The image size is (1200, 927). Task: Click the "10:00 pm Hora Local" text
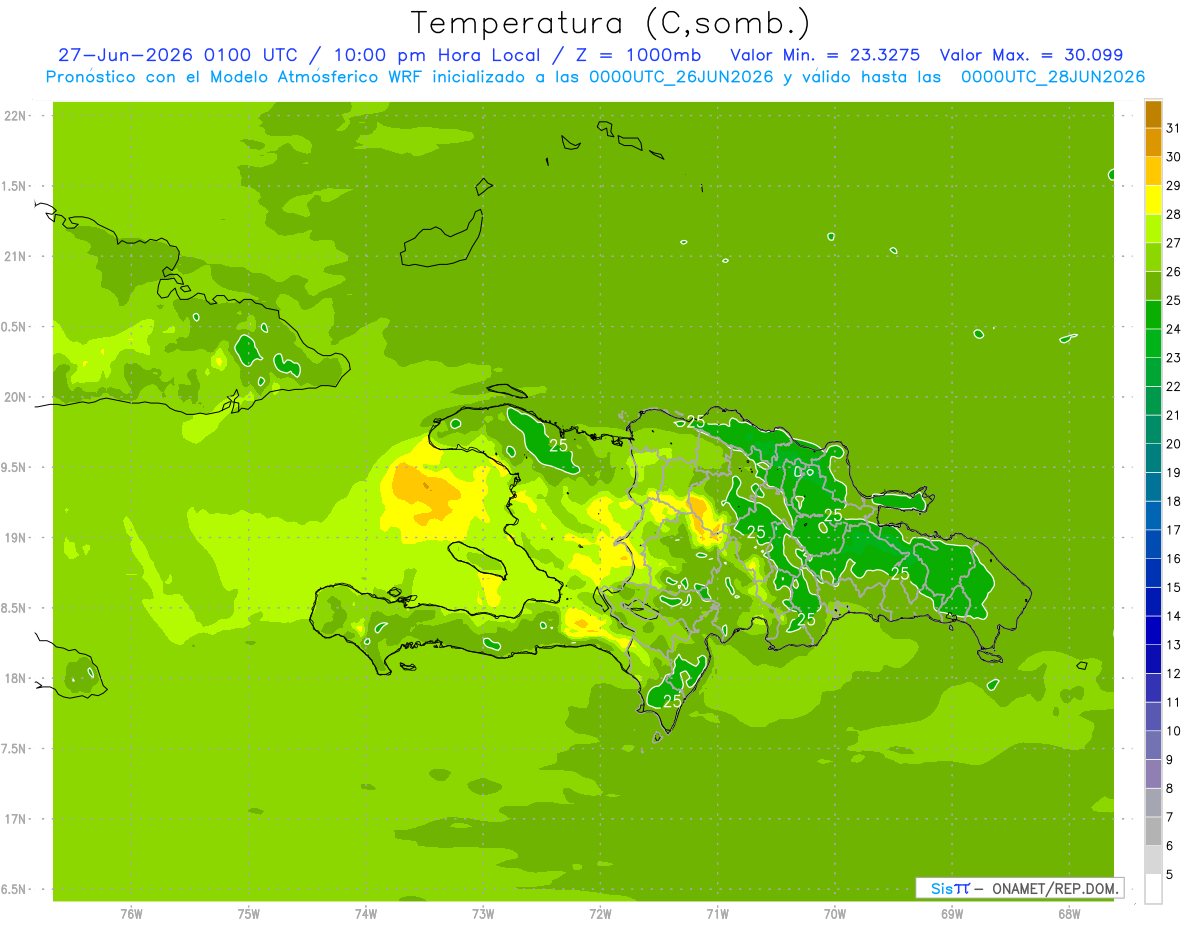437,55
